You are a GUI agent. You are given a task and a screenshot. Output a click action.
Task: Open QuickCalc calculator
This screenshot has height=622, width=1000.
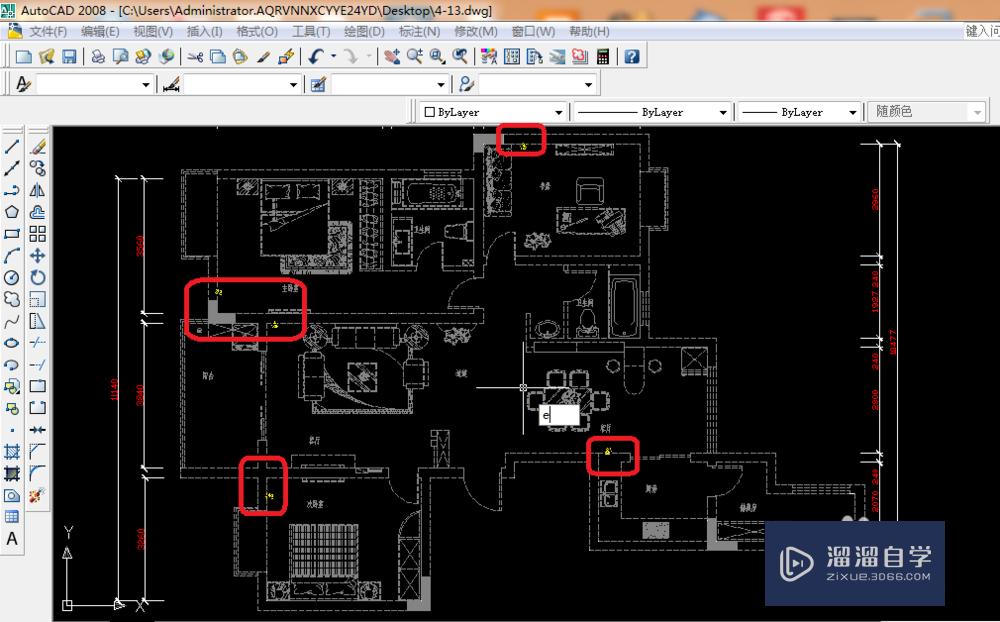click(x=603, y=57)
